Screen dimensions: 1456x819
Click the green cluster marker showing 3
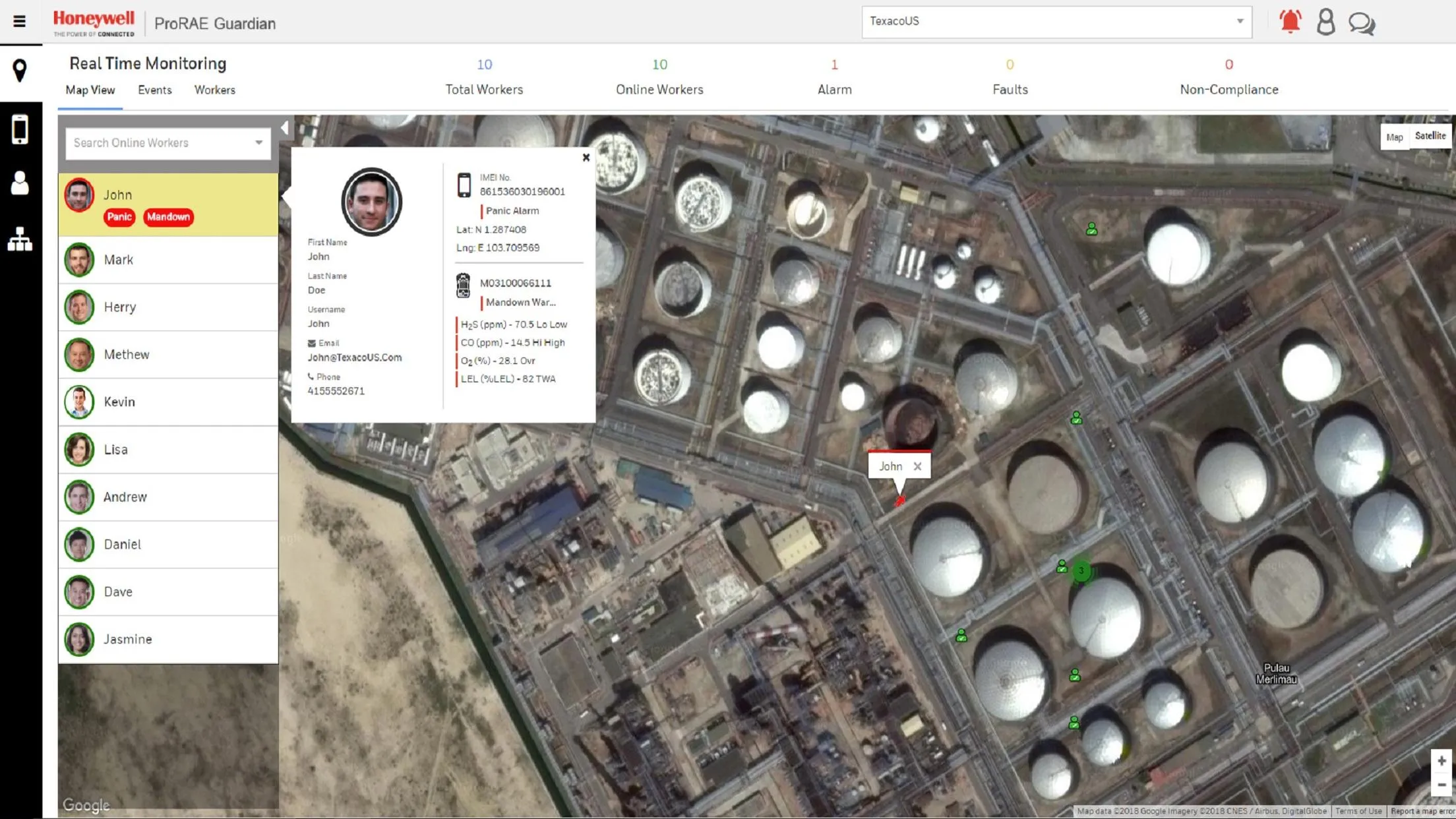1081,571
